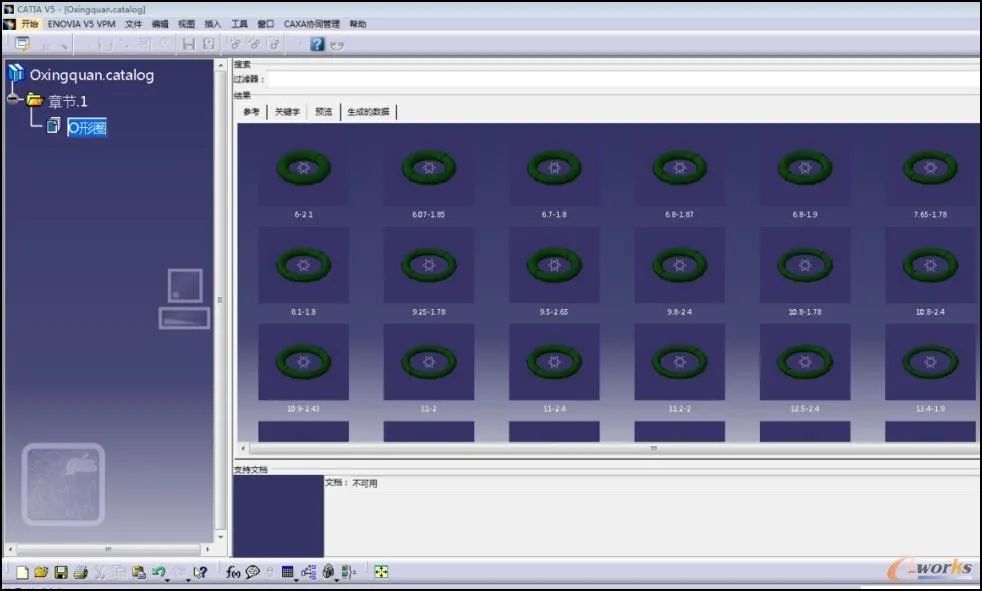Select the O形圈 family in tree

87,128
